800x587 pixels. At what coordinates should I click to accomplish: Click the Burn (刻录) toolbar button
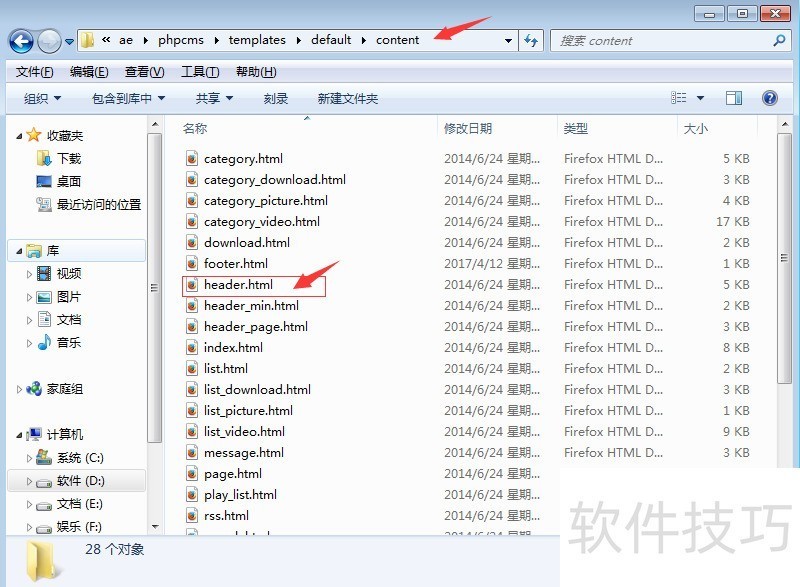click(276, 98)
